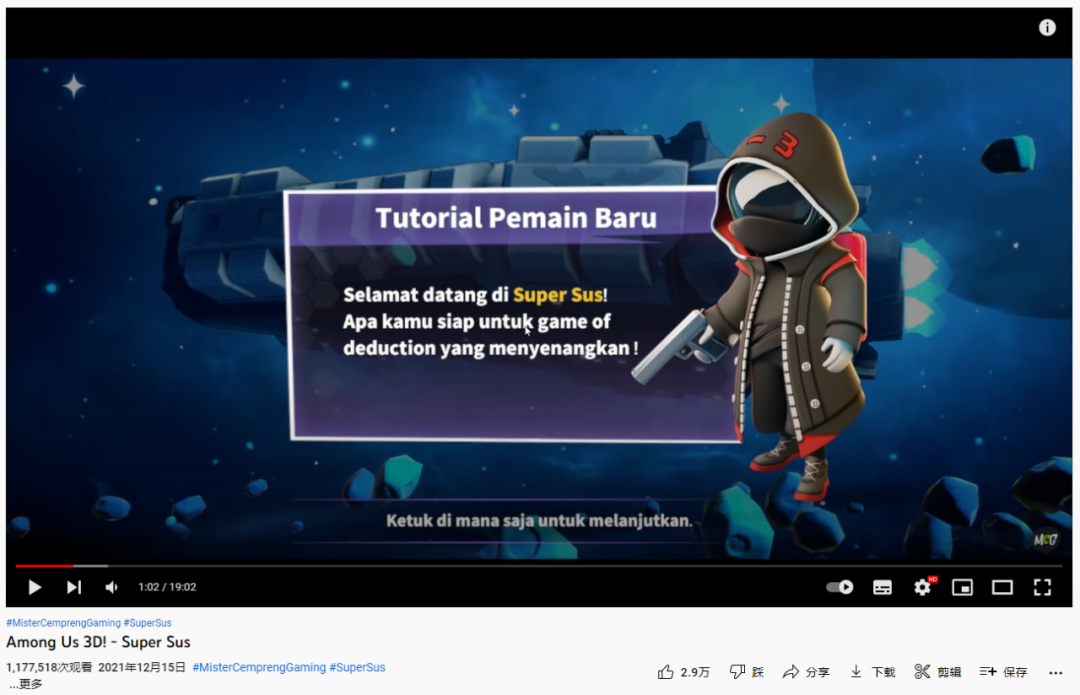
Task: Turn on subtitles/captions
Action: (882, 587)
